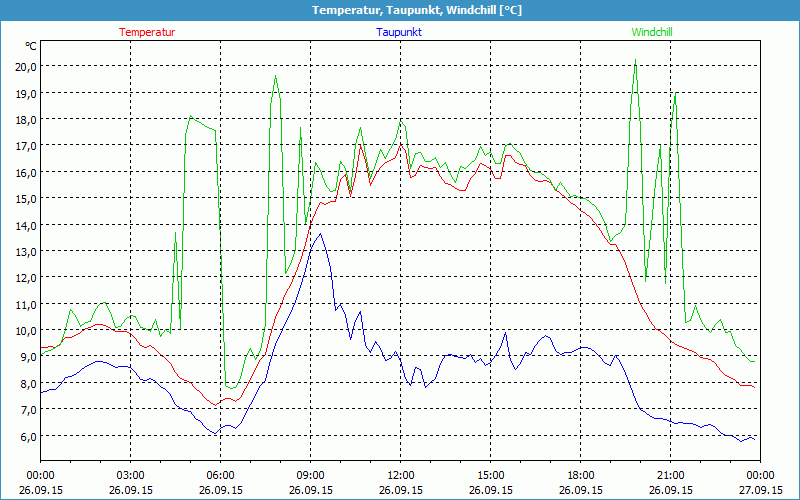
Task: Click the '12:00' time axis label
Action: point(401,476)
